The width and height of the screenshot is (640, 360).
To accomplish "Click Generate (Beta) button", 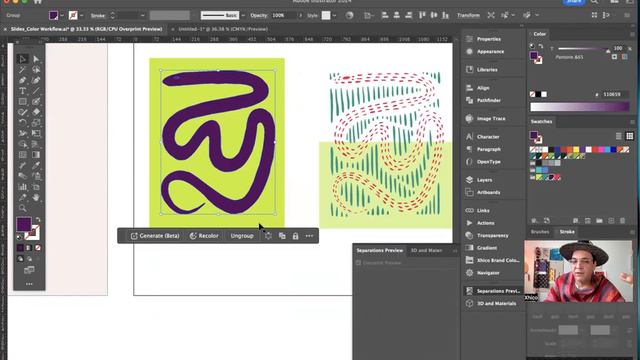I will click(155, 236).
